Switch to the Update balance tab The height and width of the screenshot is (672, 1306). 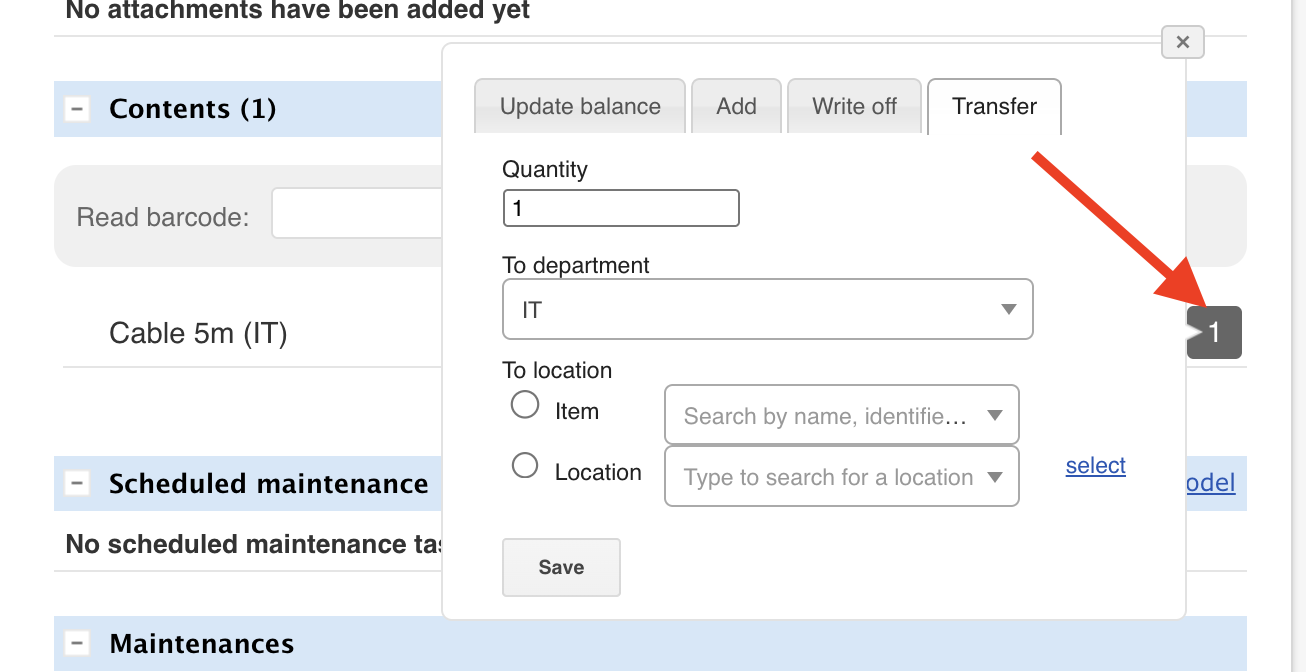[x=580, y=106]
